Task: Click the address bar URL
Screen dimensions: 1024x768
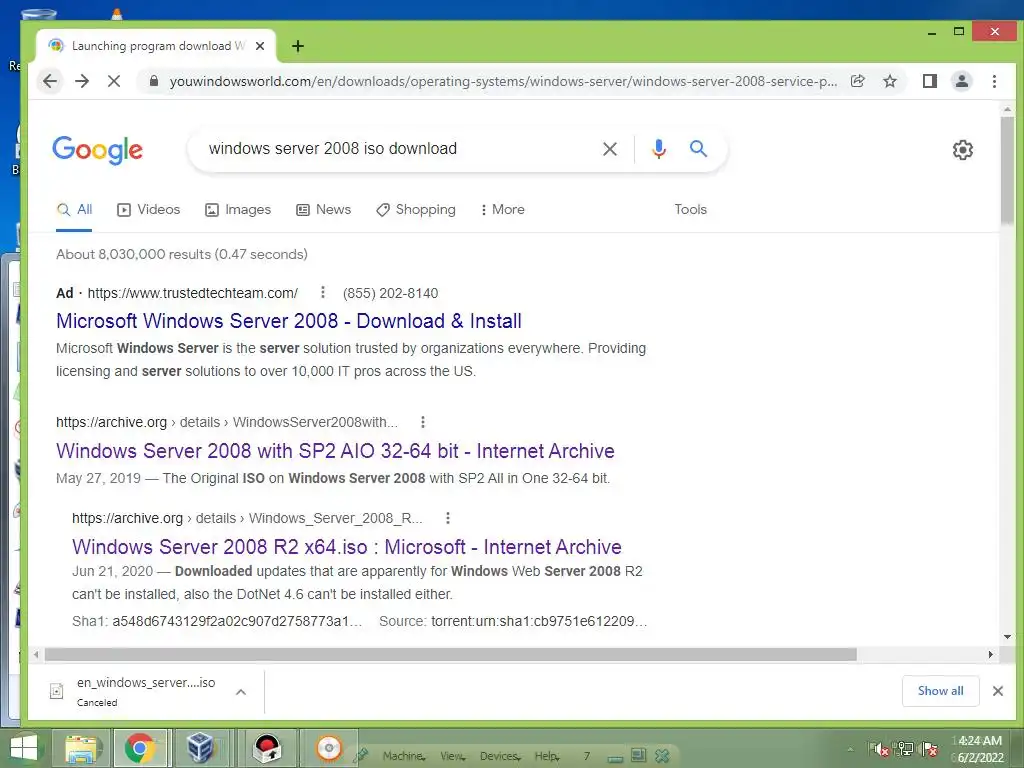Action: (503, 82)
